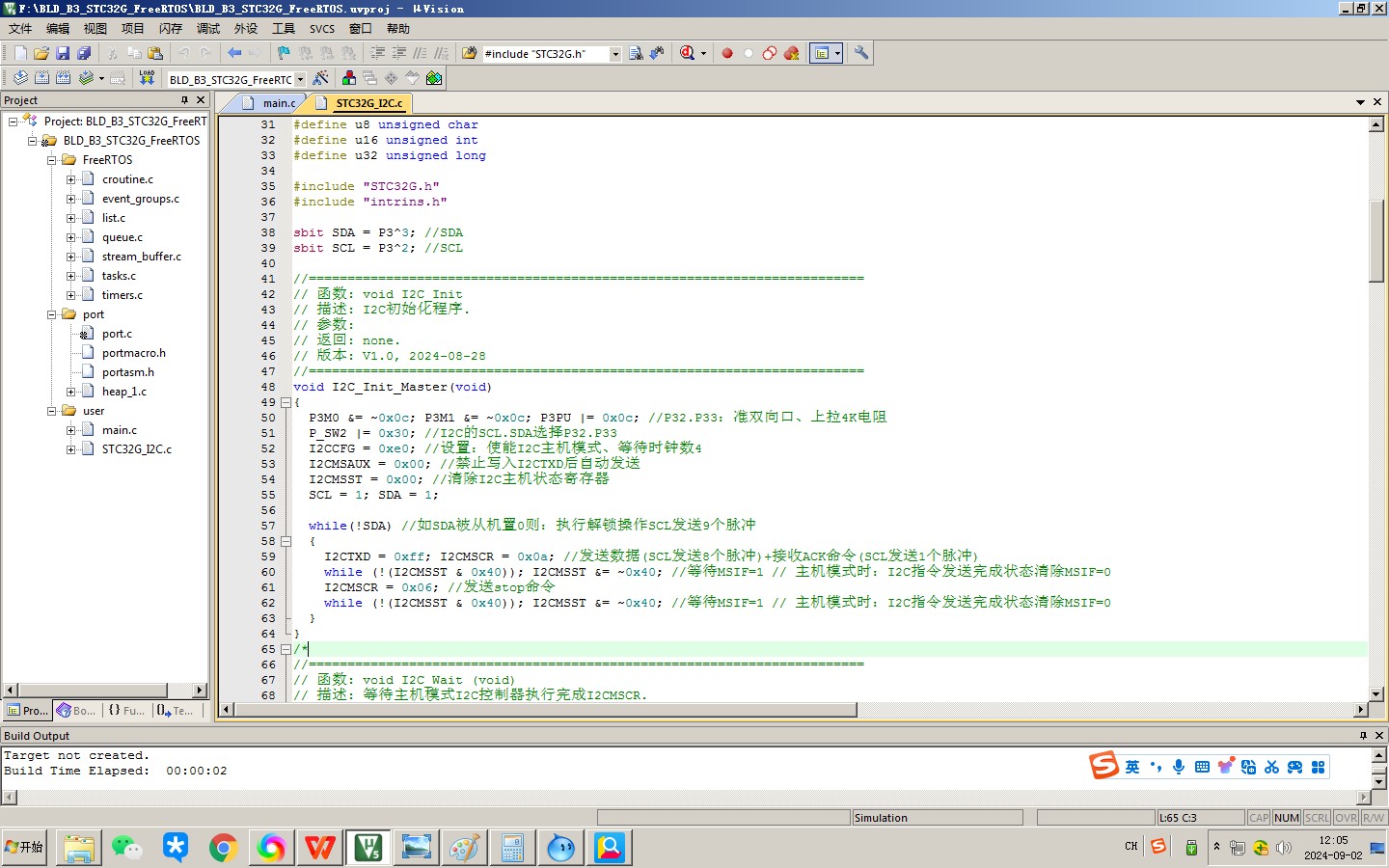The width and height of the screenshot is (1389, 868).
Task: Create a new file with the New icon
Action: coord(20,54)
